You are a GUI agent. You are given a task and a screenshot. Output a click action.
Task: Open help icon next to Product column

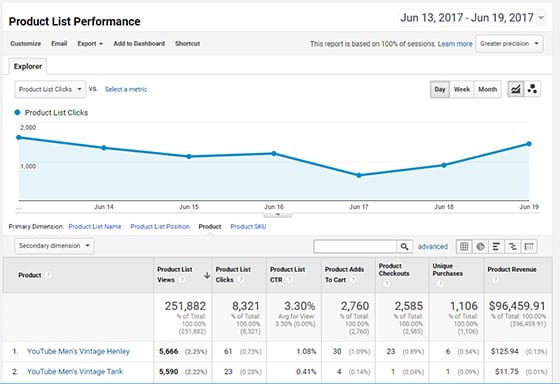point(48,275)
